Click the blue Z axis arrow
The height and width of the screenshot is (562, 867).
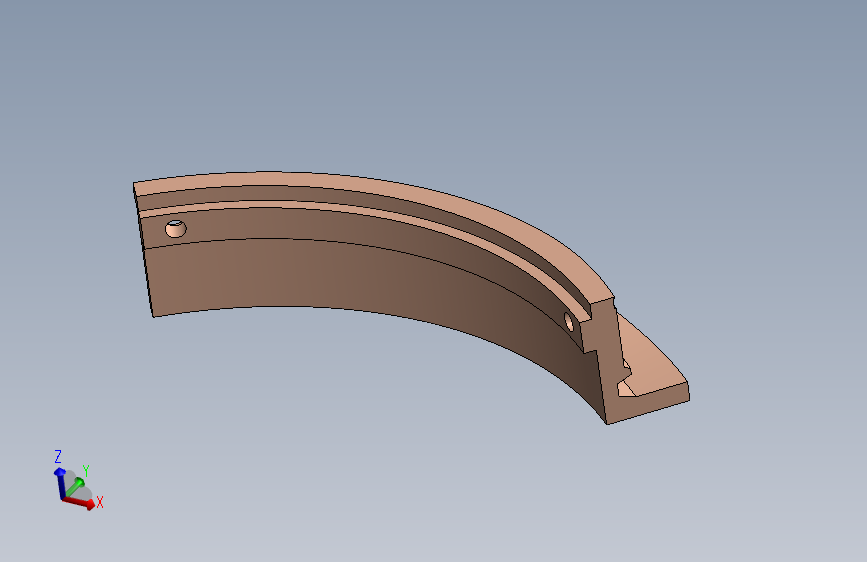59,481
